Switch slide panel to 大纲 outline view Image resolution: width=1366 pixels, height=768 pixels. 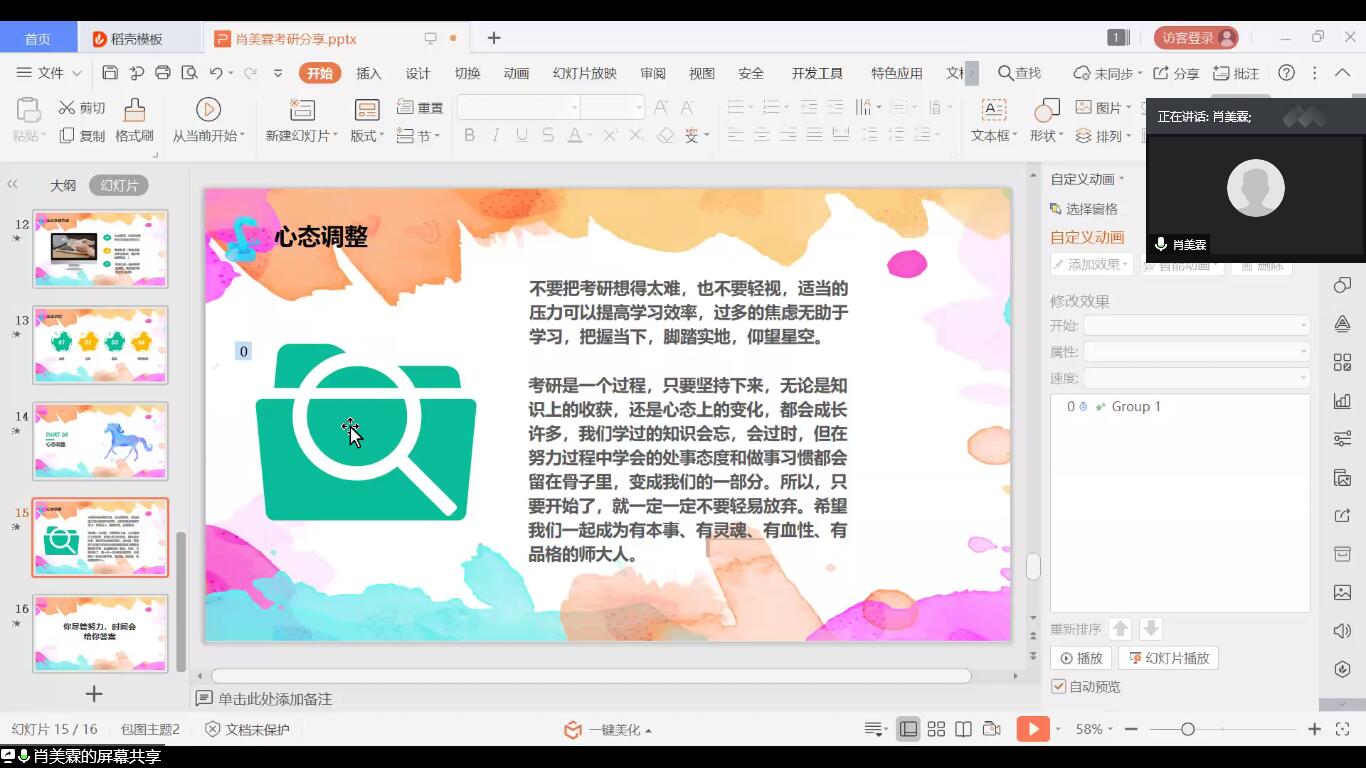coord(63,185)
